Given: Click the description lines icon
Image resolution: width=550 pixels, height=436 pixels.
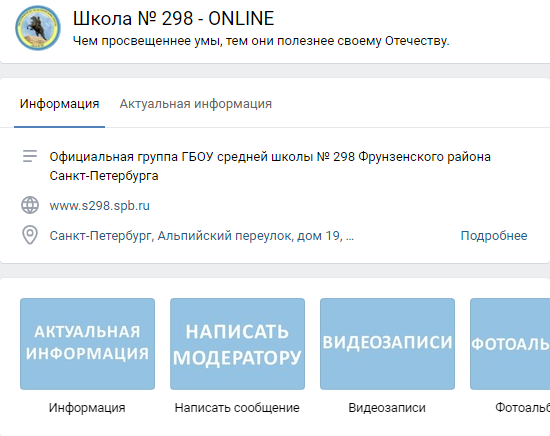Looking at the screenshot, I should tap(30, 156).
